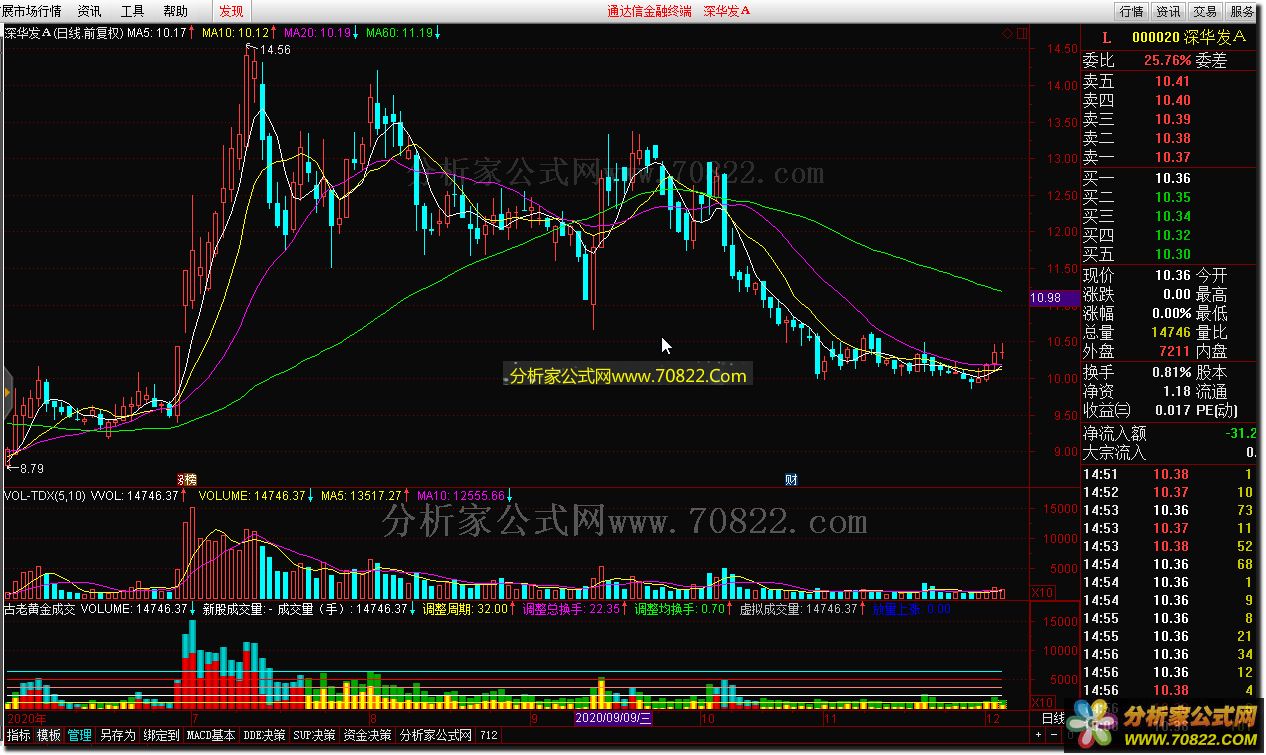Click the 换手 0.81% value
This screenshot has width=1266, height=755.
(x=1170, y=372)
